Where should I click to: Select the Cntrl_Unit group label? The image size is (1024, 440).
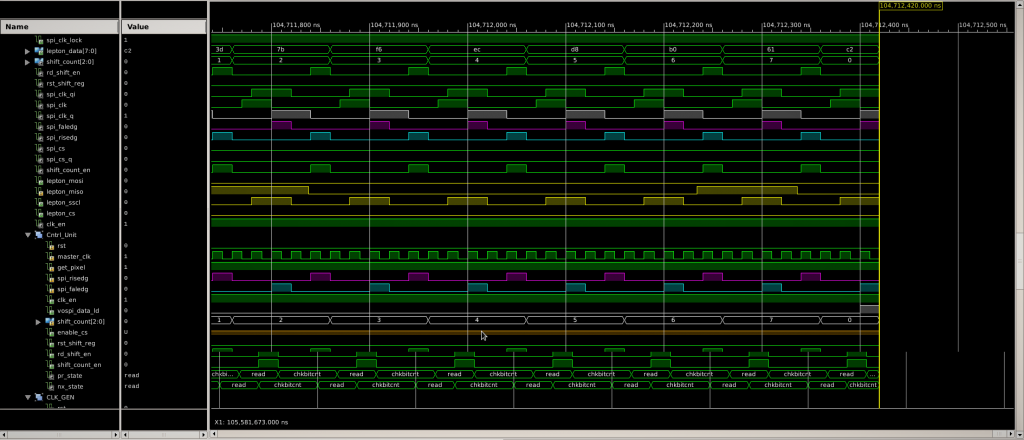60,235
